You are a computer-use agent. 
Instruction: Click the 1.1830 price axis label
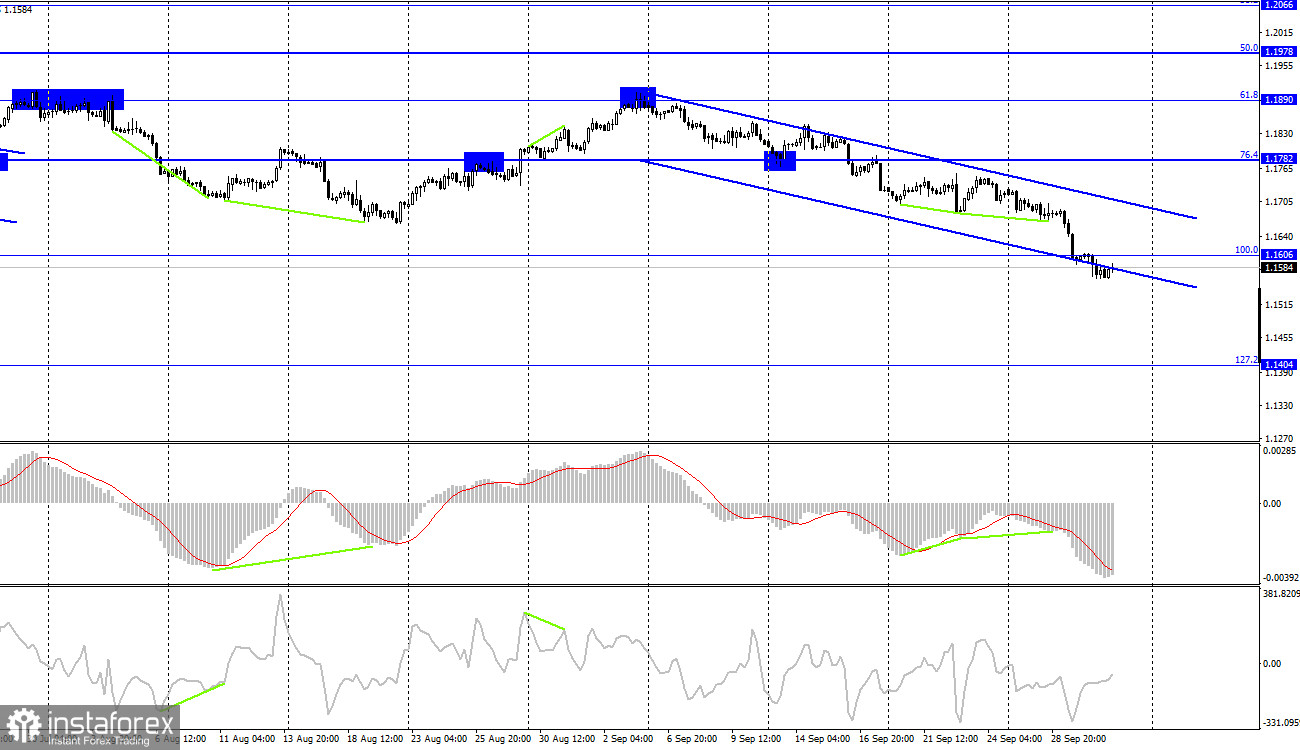click(x=1279, y=134)
